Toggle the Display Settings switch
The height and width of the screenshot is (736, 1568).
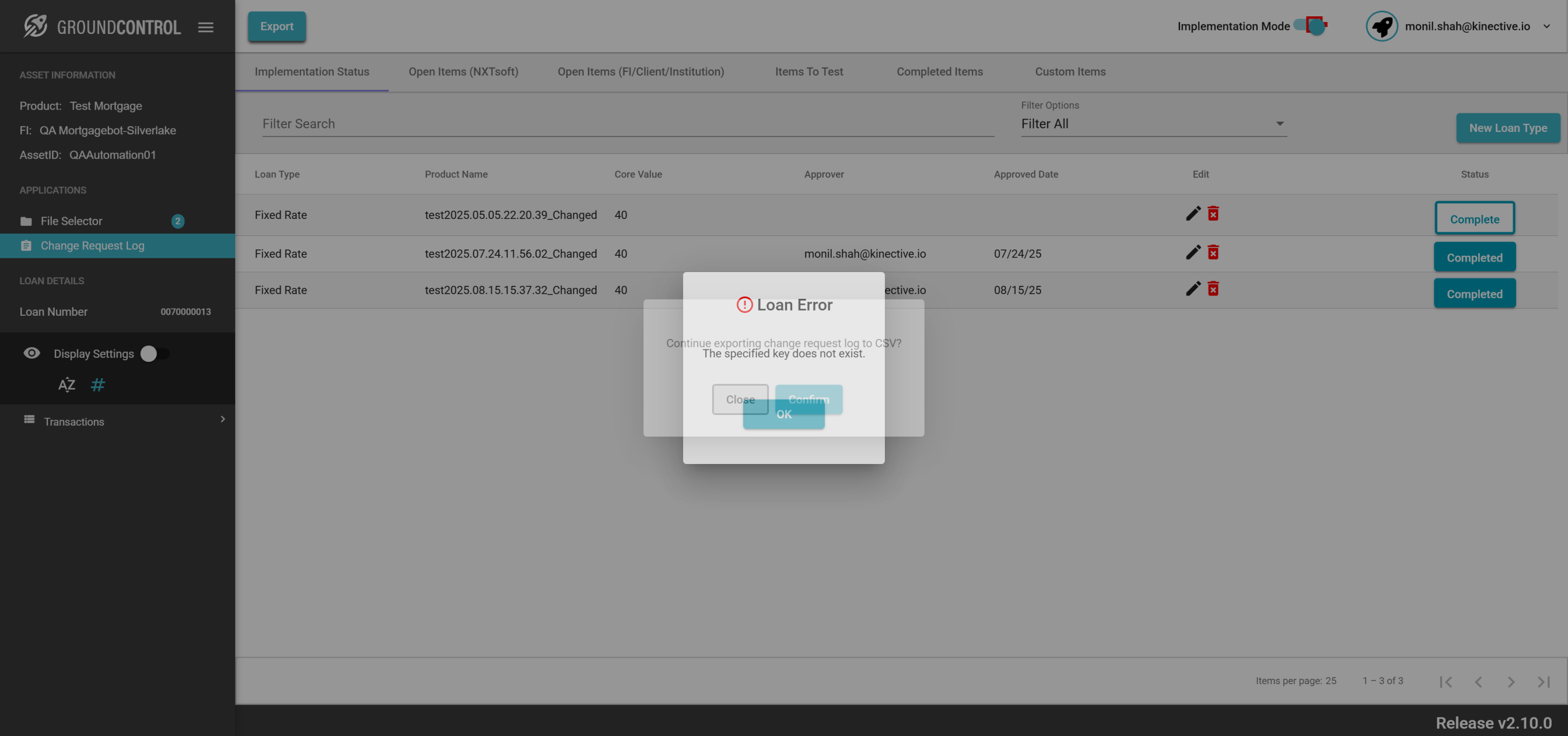coord(155,354)
